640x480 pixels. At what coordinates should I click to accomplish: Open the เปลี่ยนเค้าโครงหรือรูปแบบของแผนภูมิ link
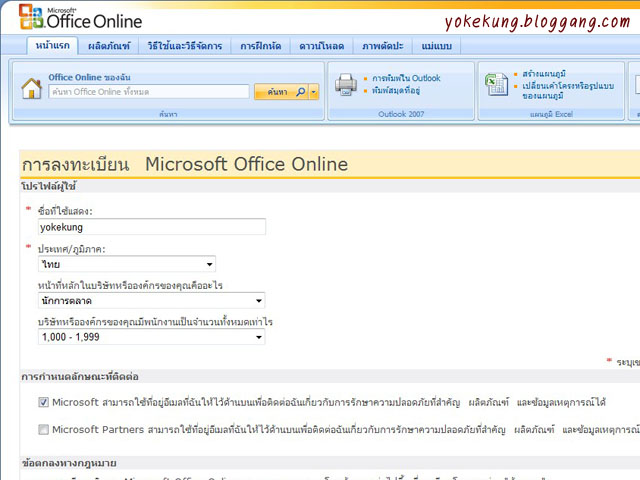coord(568,91)
